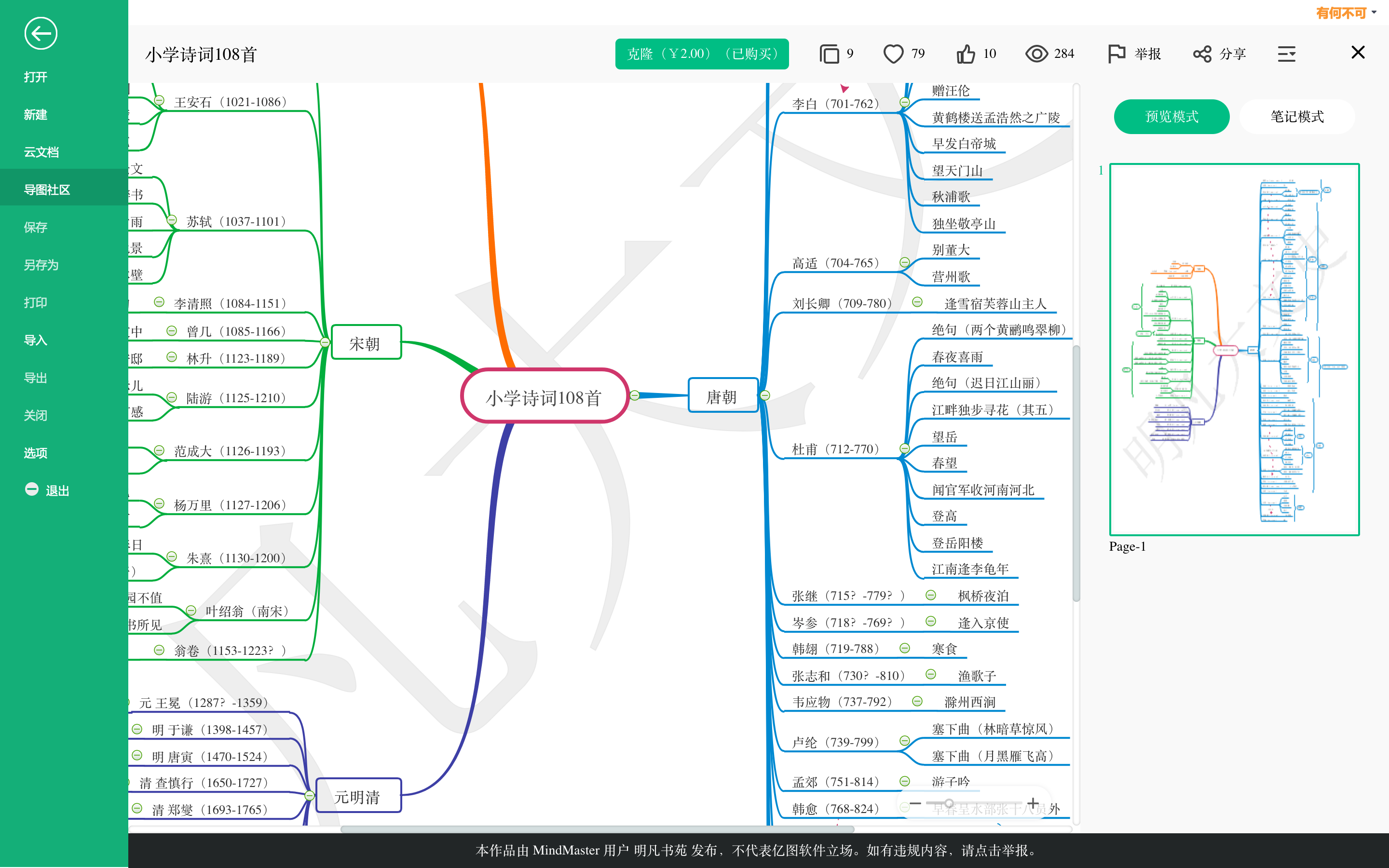This screenshot has height=868, width=1389.
Task: Choose 导入 import option
Action: tap(36, 340)
